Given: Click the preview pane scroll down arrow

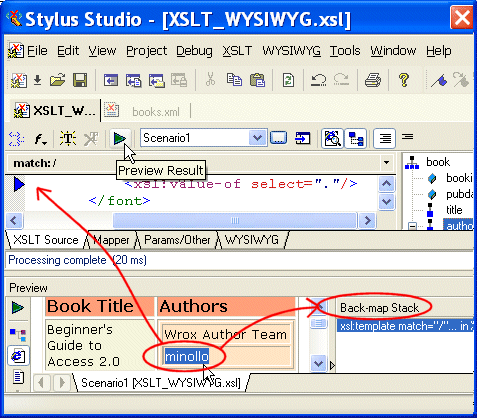Looking at the screenshot, I should click(318, 363).
